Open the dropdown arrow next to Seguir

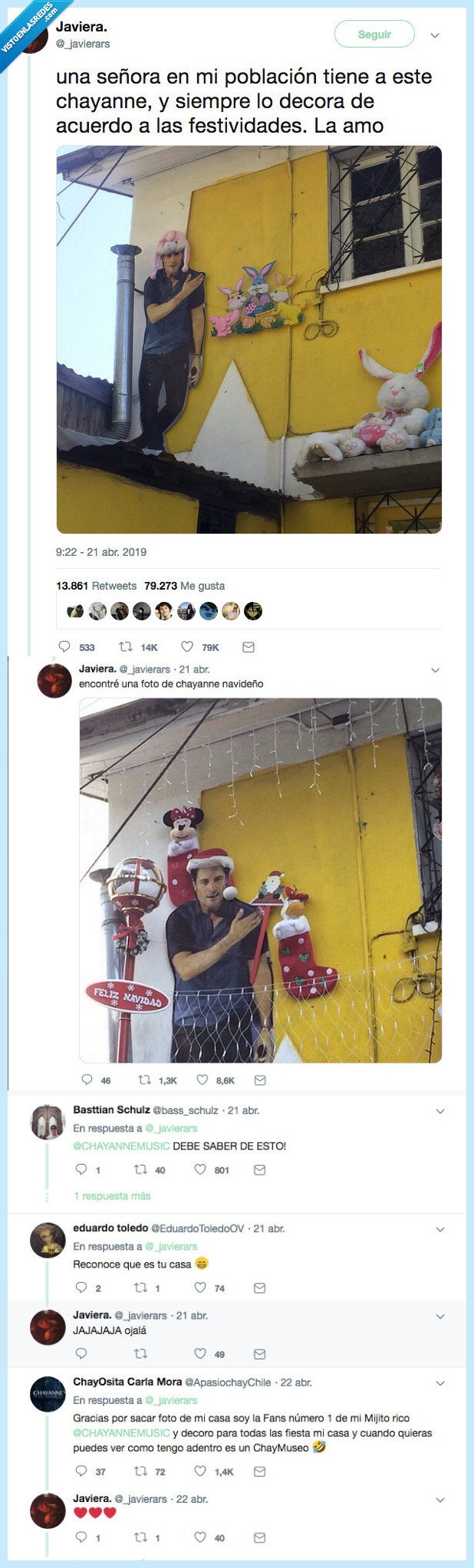[x=434, y=35]
